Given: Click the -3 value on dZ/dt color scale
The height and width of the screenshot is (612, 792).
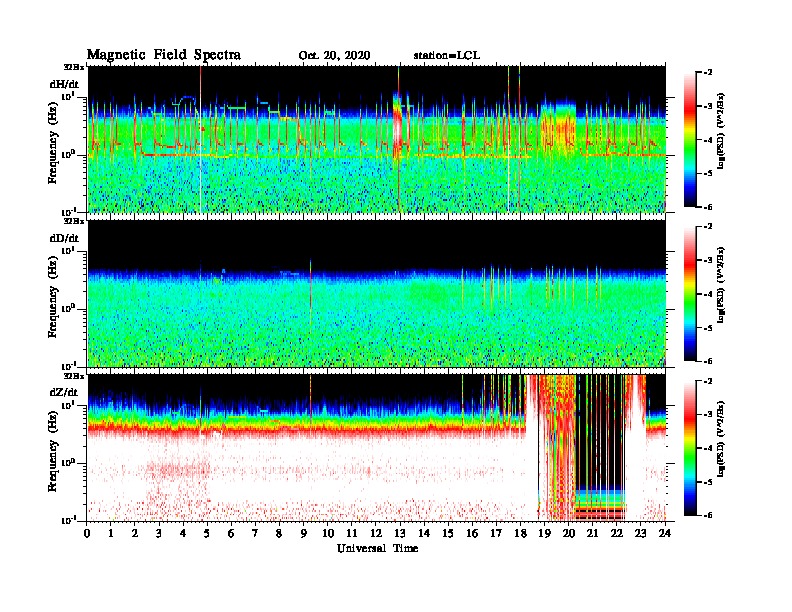Looking at the screenshot, I should (x=708, y=415).
